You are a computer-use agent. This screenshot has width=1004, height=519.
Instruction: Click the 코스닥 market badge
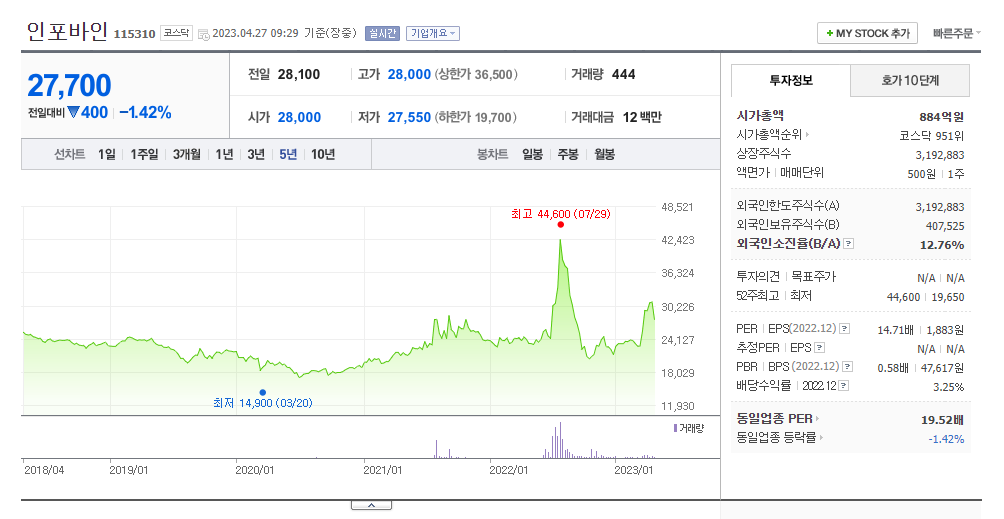176,33
